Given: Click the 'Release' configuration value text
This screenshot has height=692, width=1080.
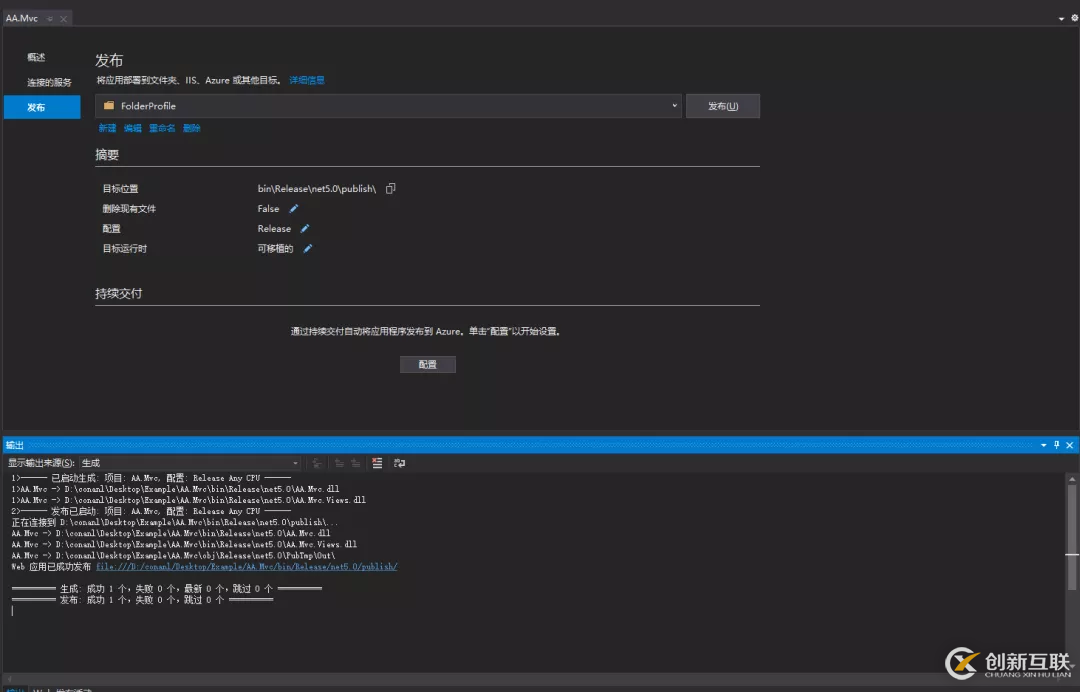Looking at the screenshot, I should 274,229.
